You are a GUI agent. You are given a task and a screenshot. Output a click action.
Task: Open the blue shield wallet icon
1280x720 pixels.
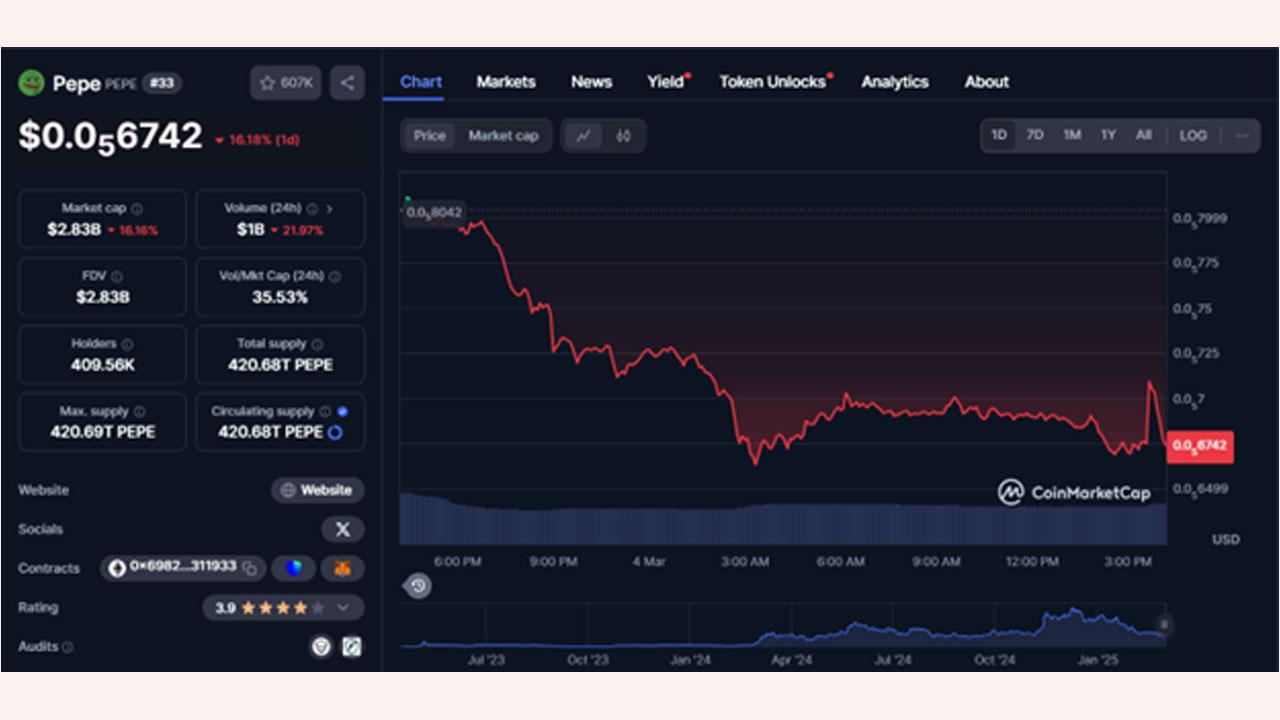[293, 568]
